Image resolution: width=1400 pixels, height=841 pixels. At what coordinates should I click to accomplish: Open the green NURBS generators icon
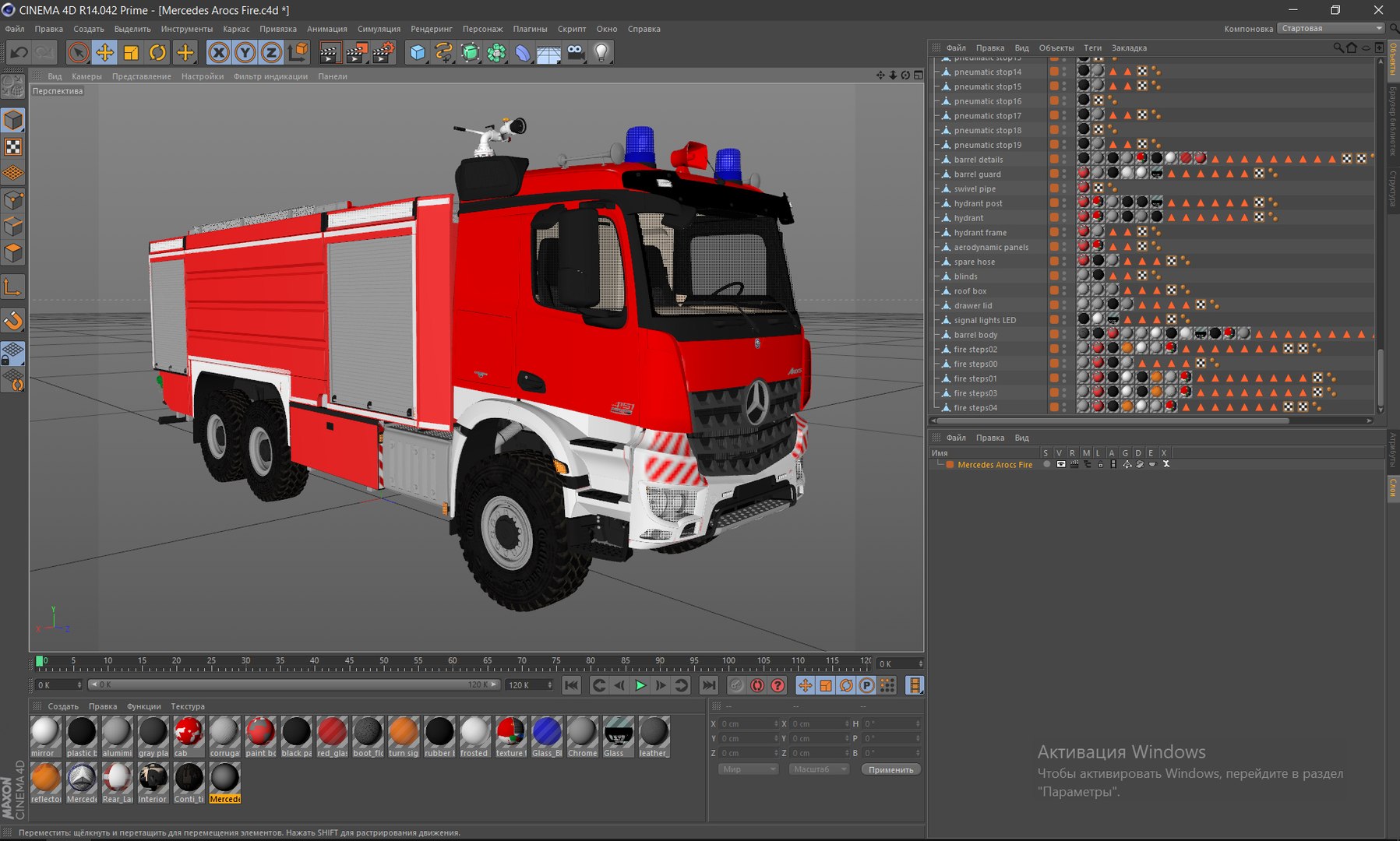coord(471,52)
